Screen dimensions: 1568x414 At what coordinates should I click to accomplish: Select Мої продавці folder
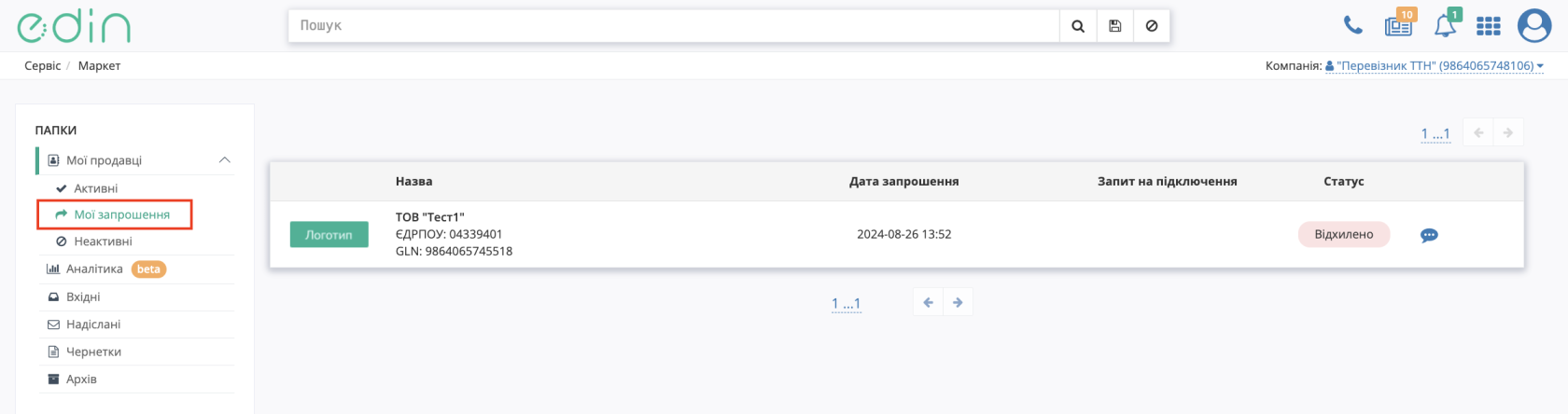tap(104, 160)
